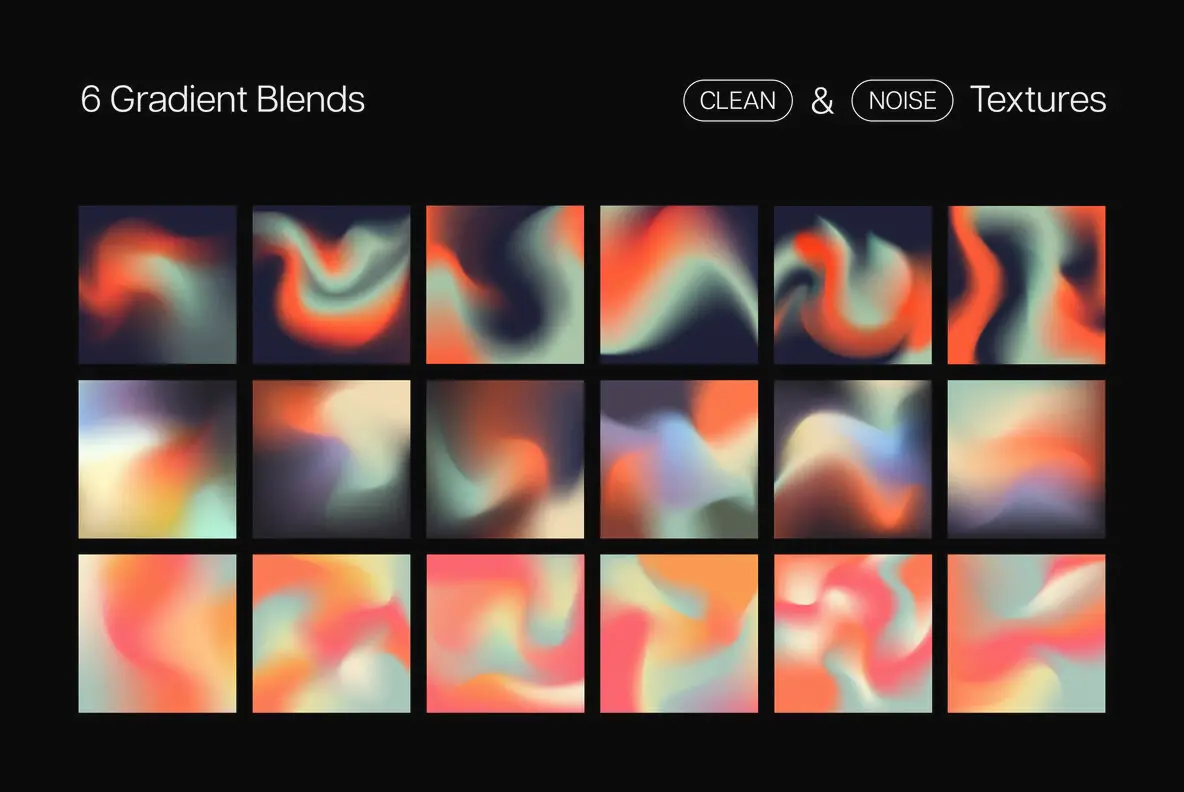Click the last gradient in the top row

tap(1026, 284)
